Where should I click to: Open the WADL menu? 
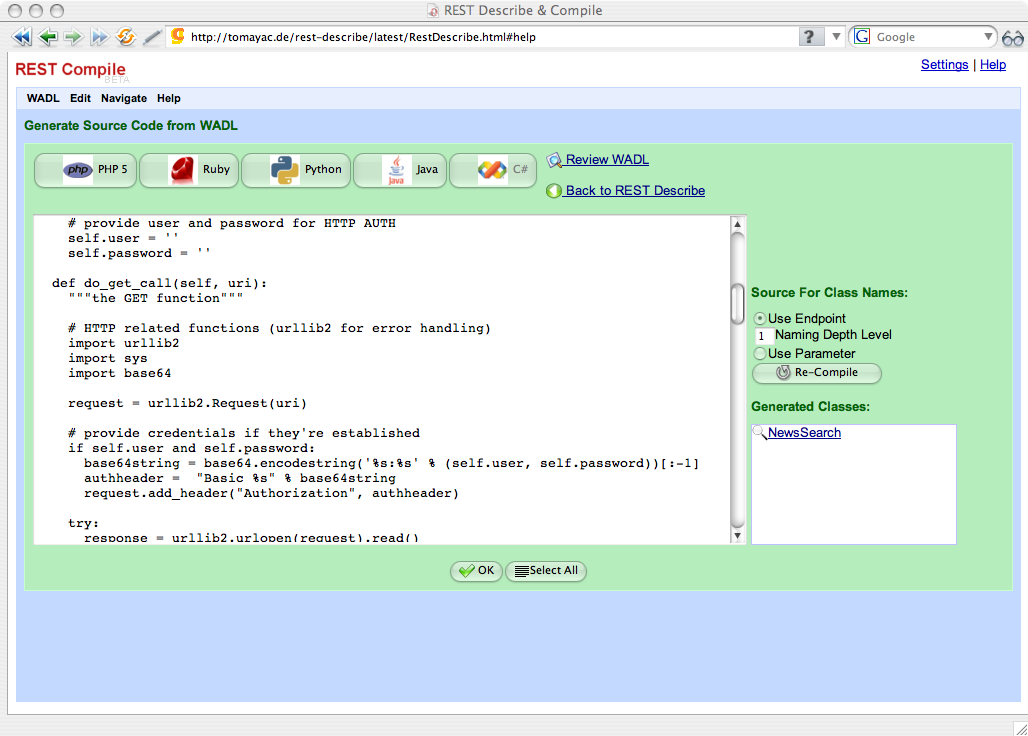43,98
